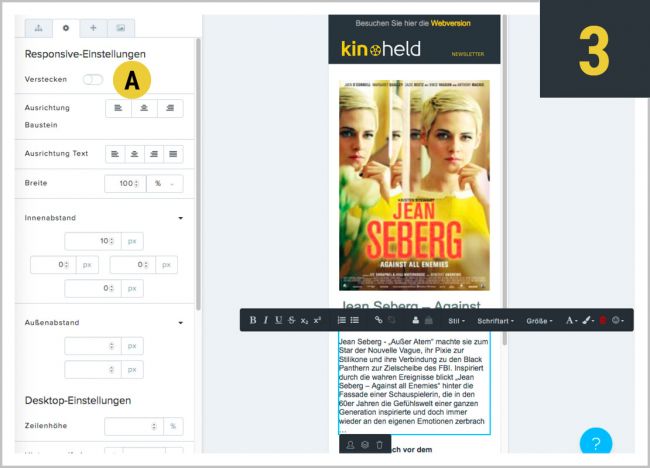Switch to the image tab
The image size is (650, 468).
pos(121,29)
